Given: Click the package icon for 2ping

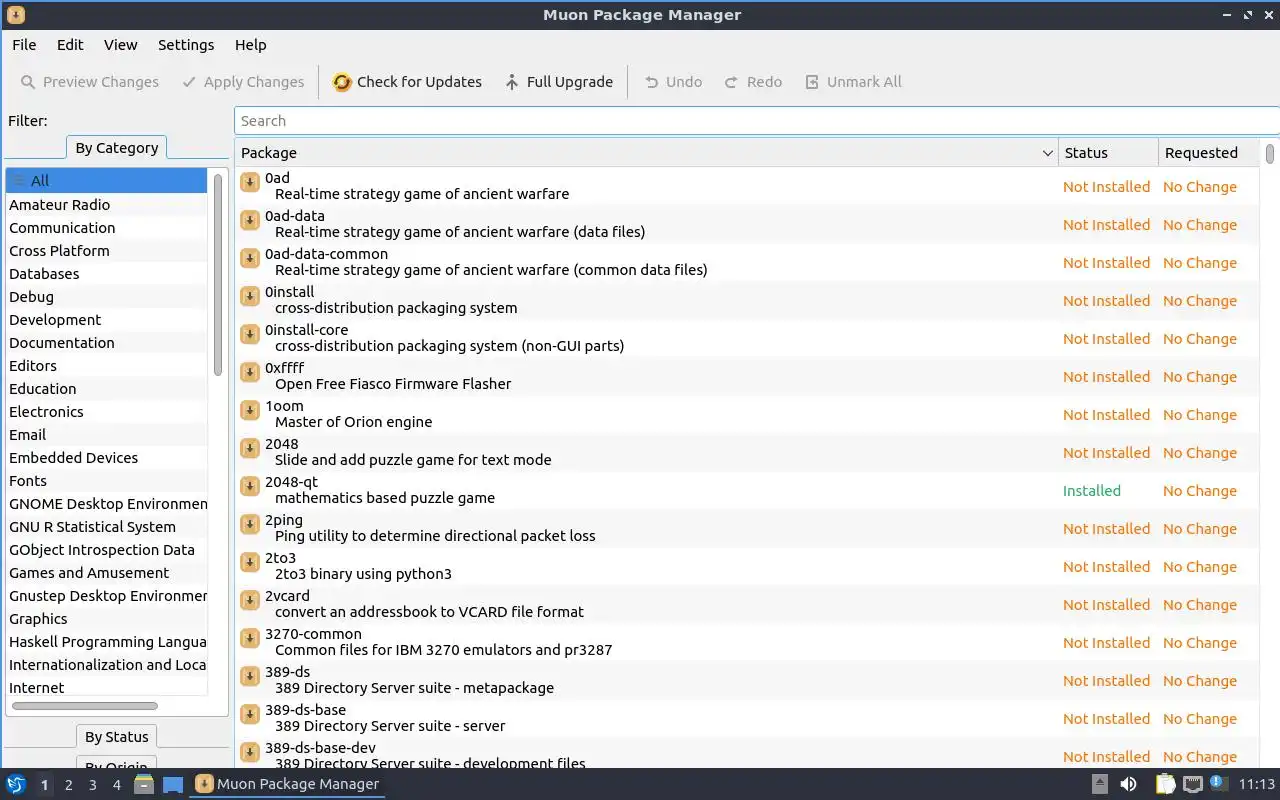Looking at the screenshot, I should [250, 524].
